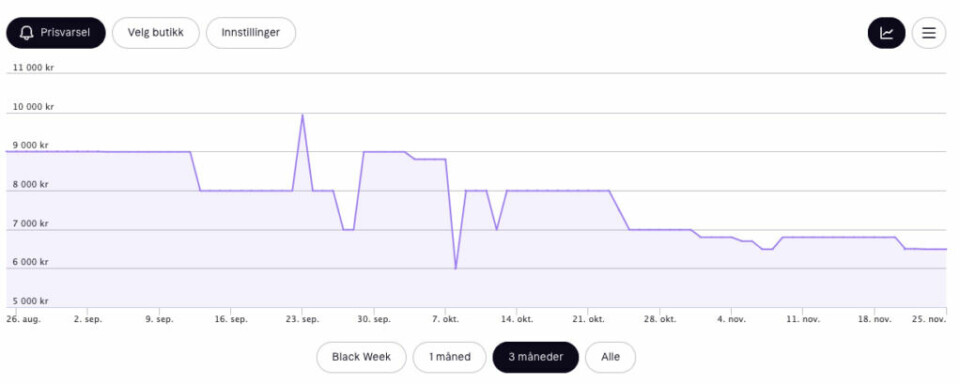The width and height of the screenshot is (960, 384).
Task: Open Innstillinger settings
Action: [x=251, y=33]
